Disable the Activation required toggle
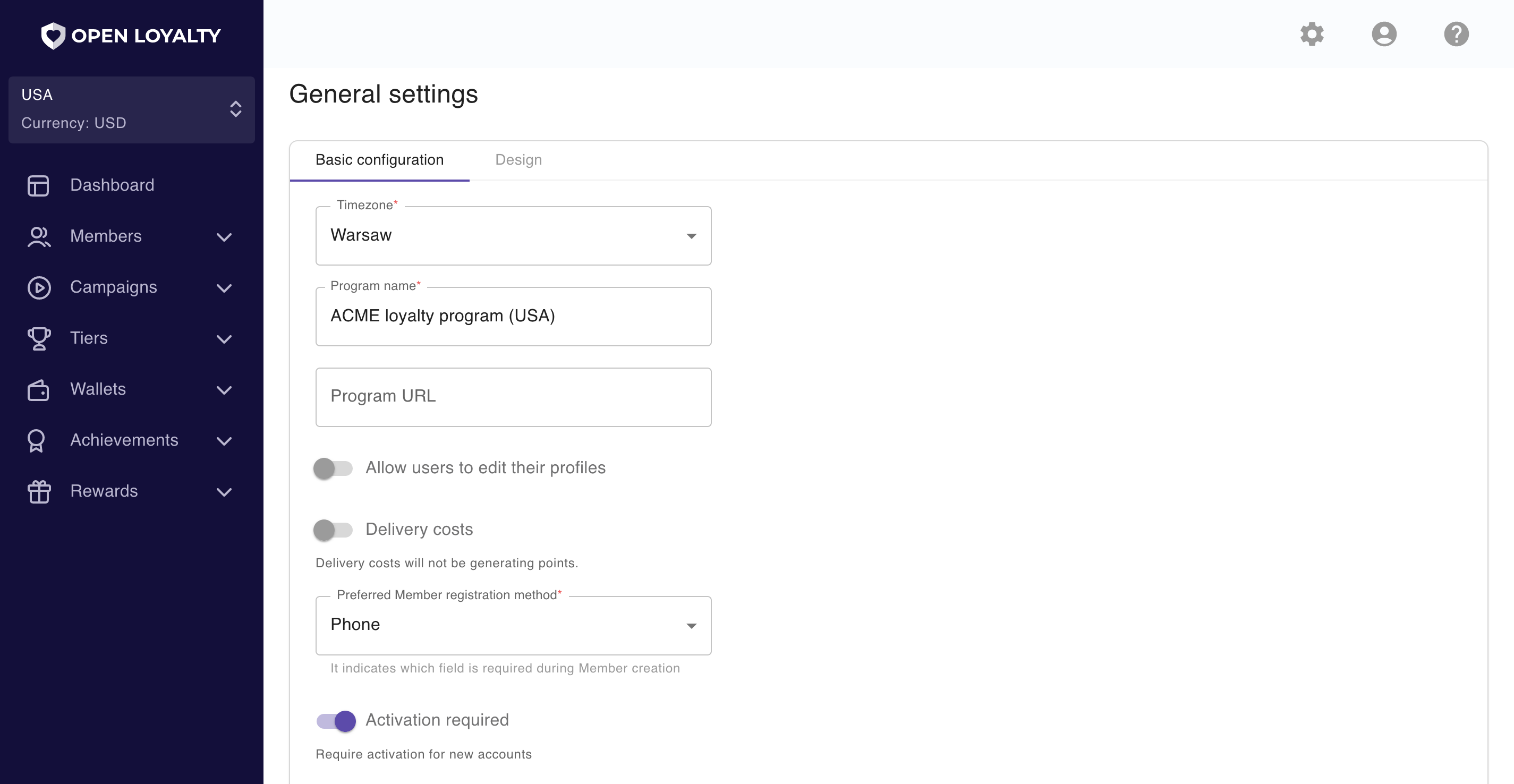The height and width of the screenshot is (784, 1514). tap(336, 721)
